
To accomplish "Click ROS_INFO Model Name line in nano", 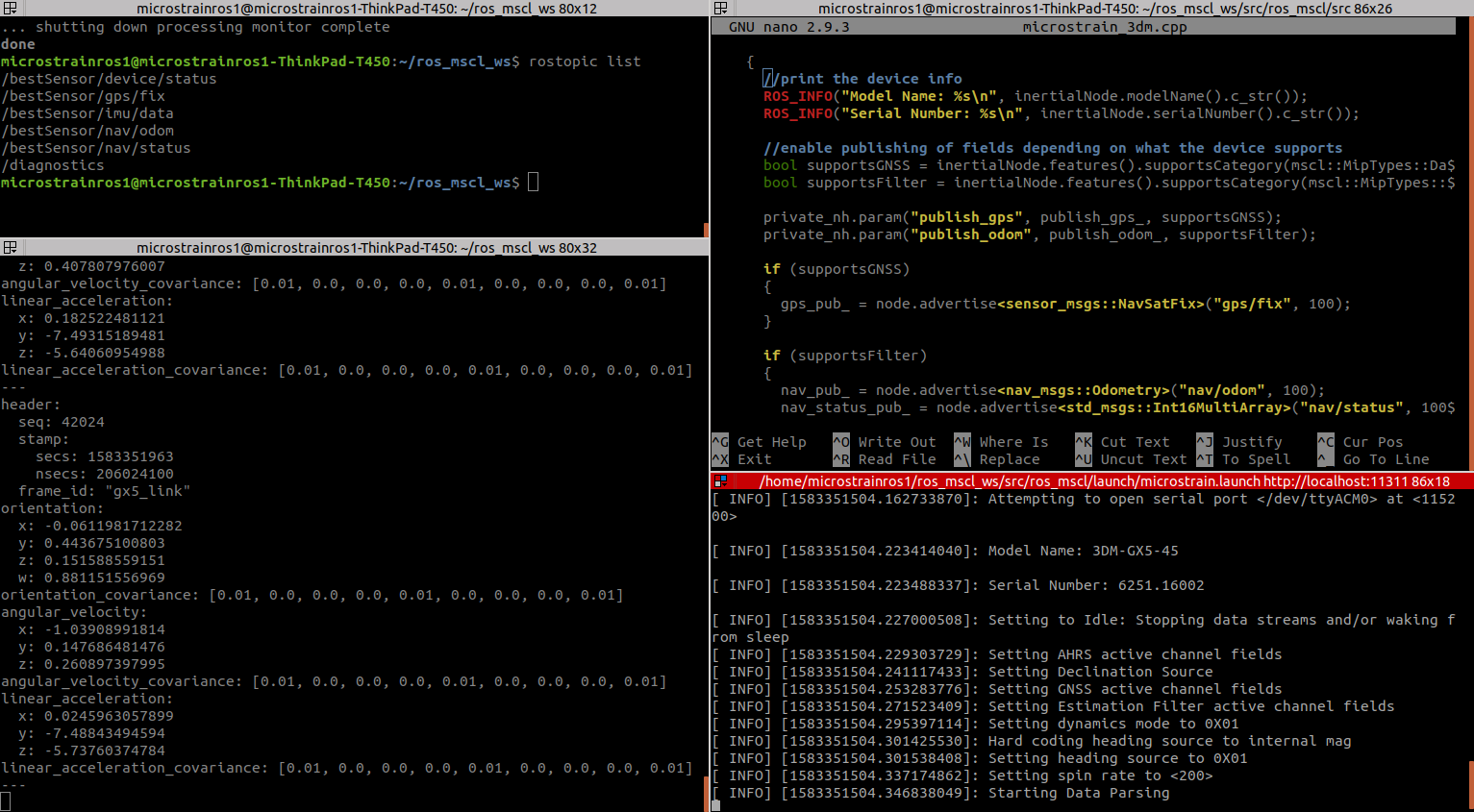I will click(x=1036, y=96).
